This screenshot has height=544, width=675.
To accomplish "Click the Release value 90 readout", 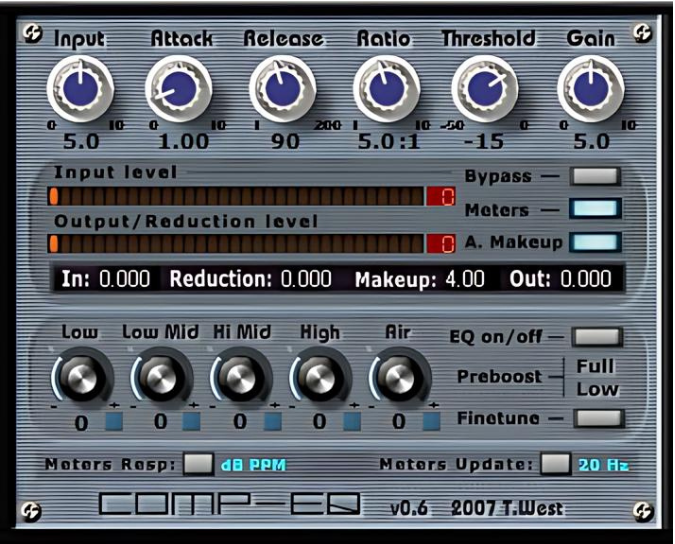I will pyautogui.click(x=285, y=142).
